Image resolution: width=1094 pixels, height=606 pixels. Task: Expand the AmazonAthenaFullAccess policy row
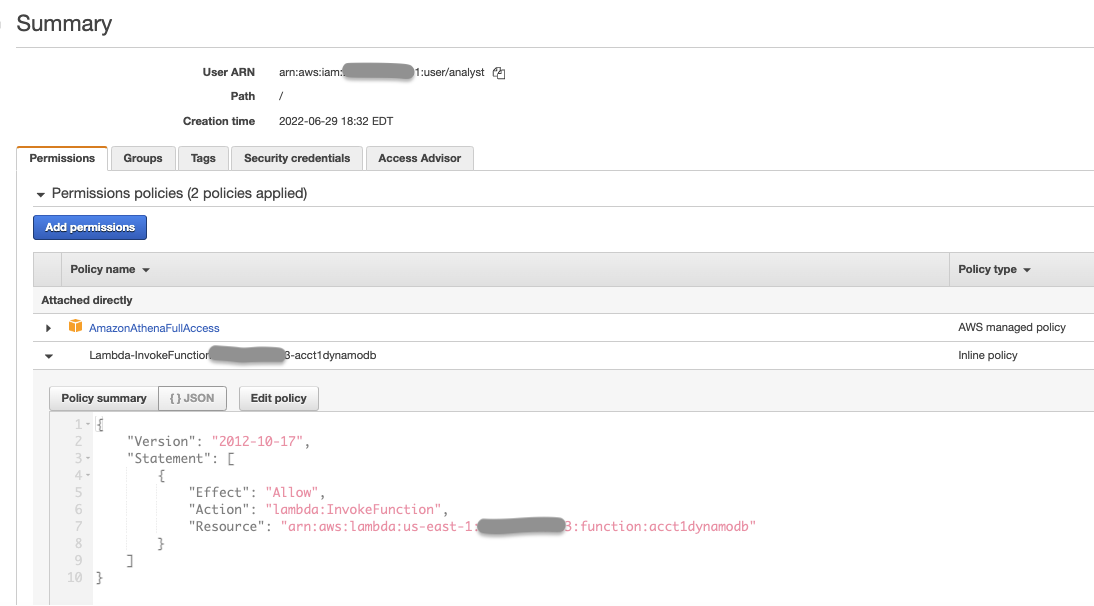click(x=48, y=328)
